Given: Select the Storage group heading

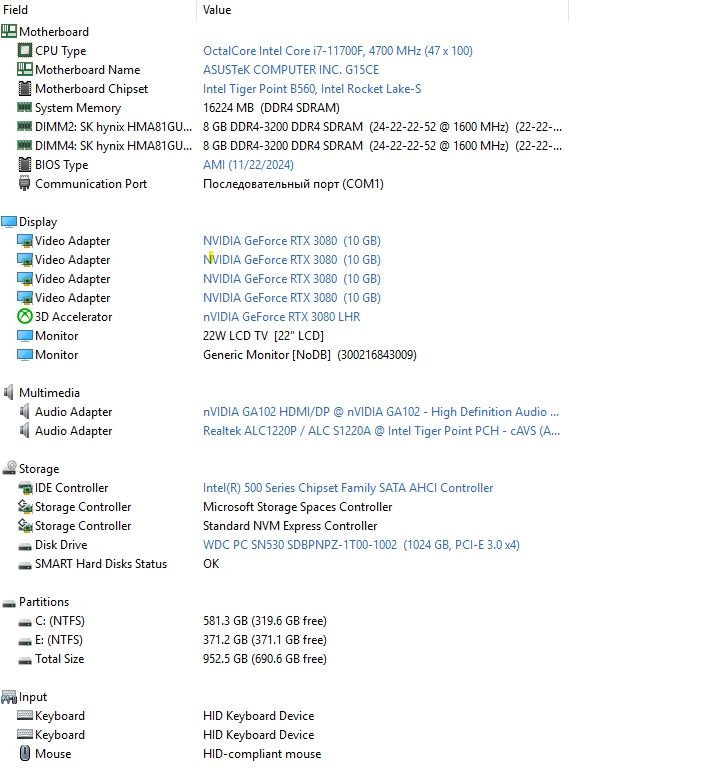Looking at the screenshot, I should pyautogui.click(x=39, y=469).
